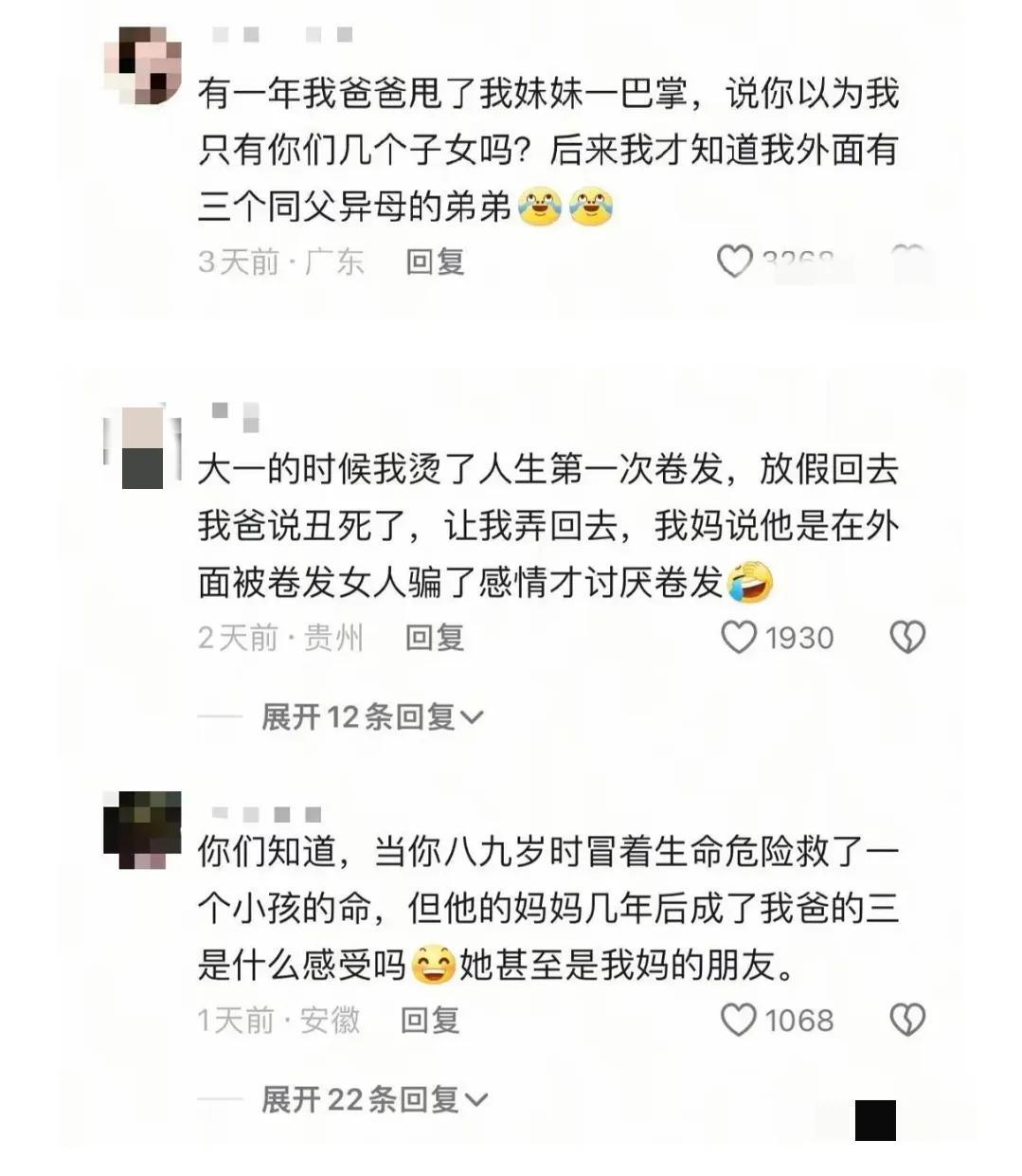Open the third commenter's dark avatar

coord(142,829)
